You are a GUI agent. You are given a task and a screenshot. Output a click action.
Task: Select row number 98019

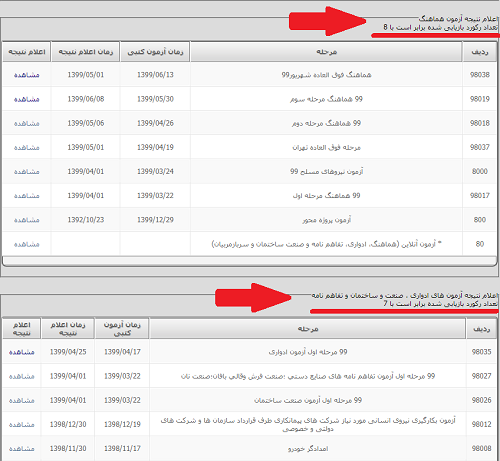click(480, 99)
